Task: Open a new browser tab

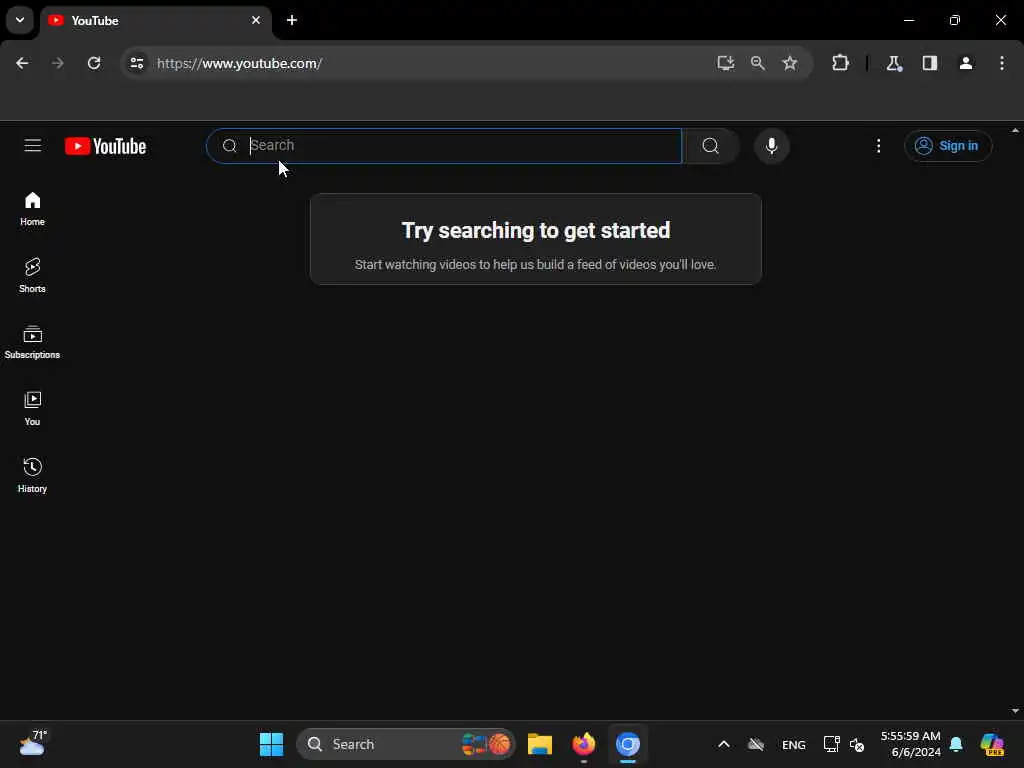Action: coord(292,20)
